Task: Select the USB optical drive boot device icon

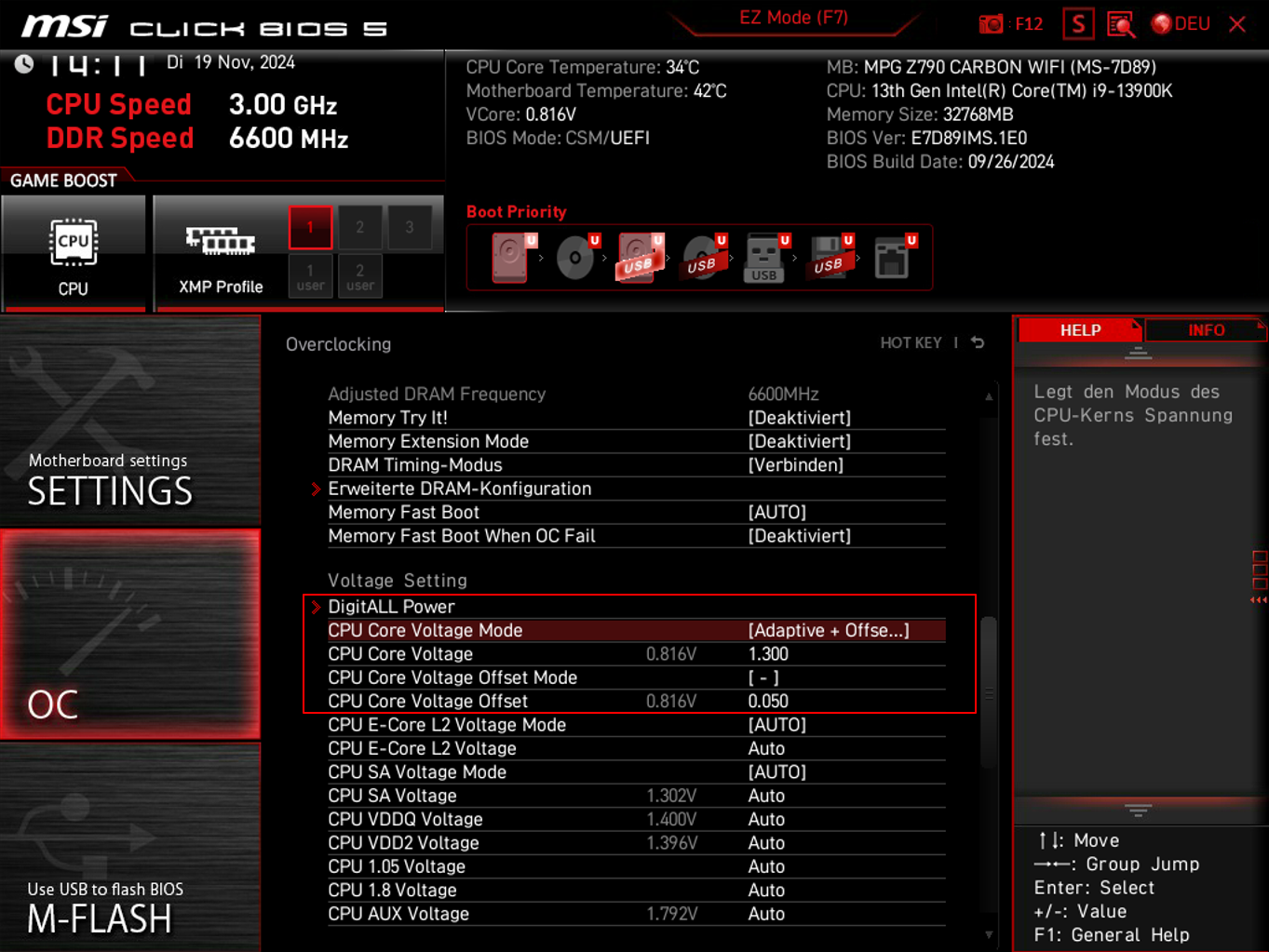Action: pos(703,258)
